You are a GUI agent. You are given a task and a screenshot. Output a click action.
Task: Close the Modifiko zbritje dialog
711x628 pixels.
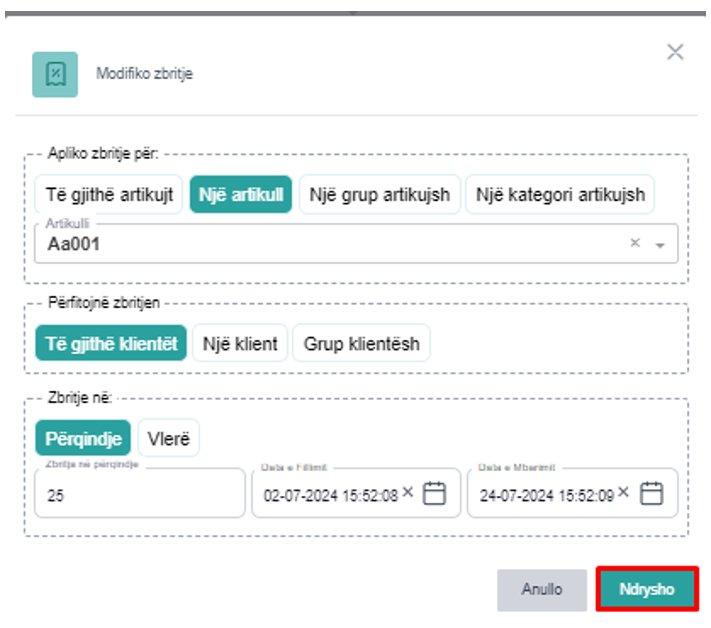point(675,53)
